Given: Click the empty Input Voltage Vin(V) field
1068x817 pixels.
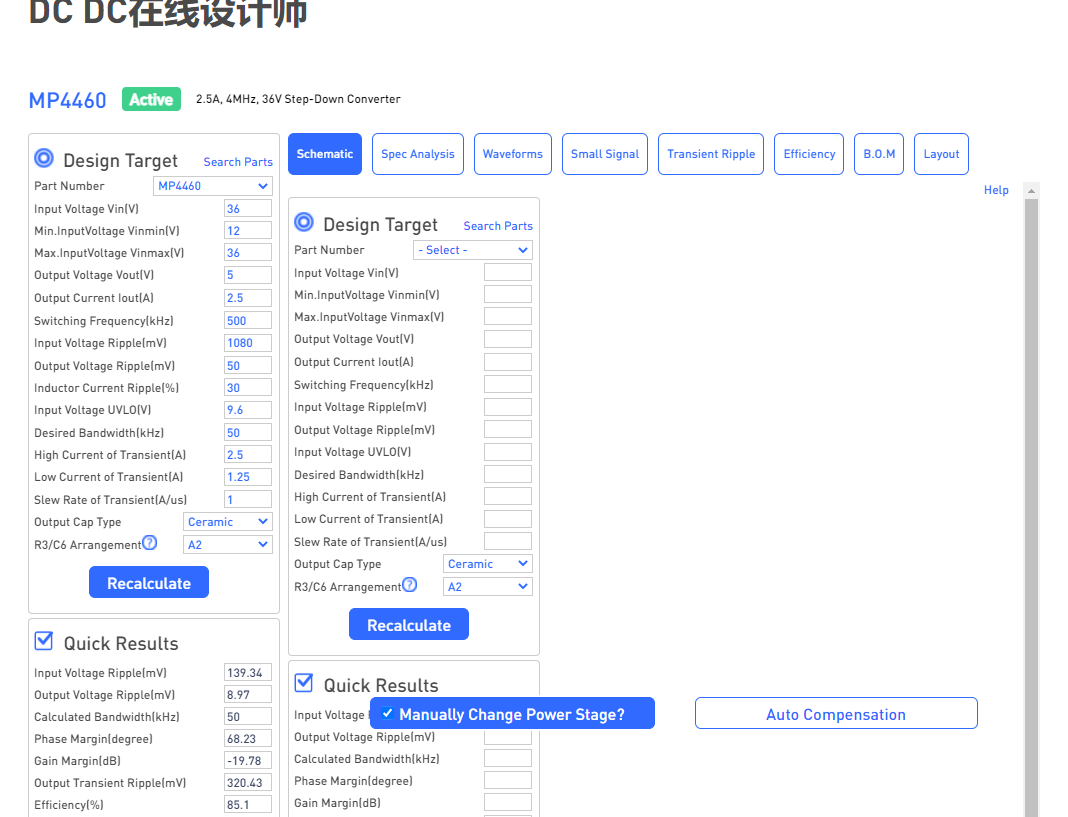Looking at the screenshot, I should point(508,273).
